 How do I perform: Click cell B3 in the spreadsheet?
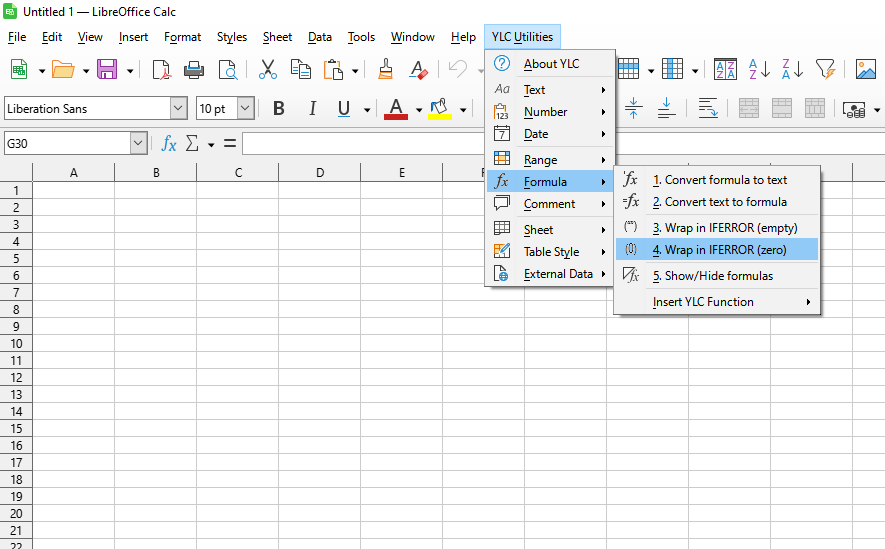156,224
